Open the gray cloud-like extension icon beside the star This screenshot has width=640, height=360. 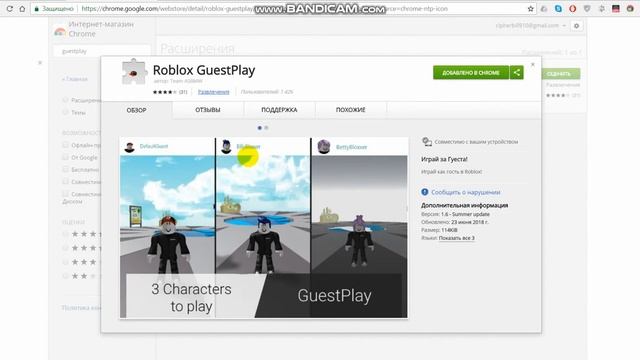click(544, 9)
